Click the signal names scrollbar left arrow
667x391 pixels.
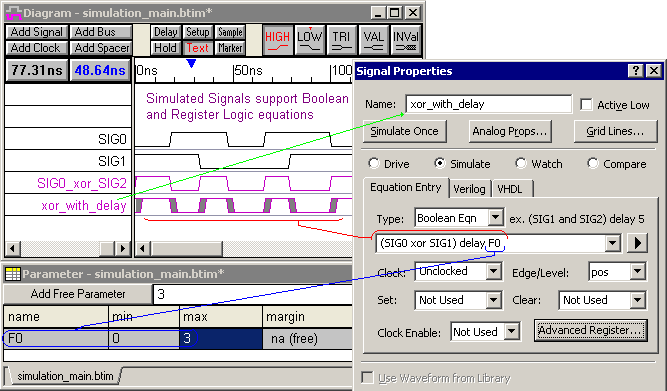click(x=13, y=248)
